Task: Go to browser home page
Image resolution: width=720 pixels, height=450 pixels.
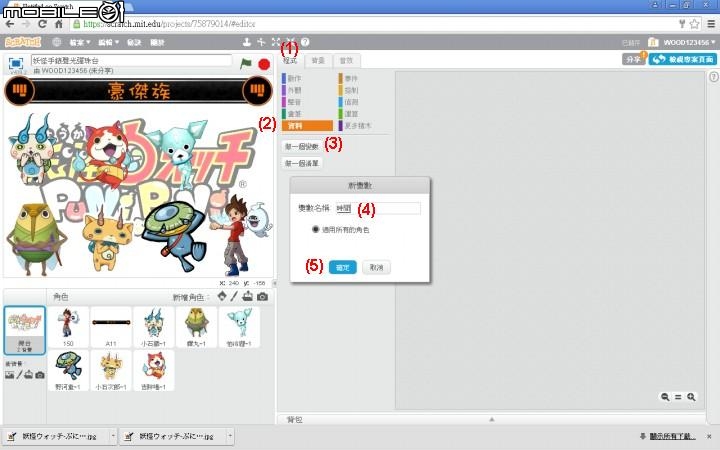Action: [x=58, y=24]
